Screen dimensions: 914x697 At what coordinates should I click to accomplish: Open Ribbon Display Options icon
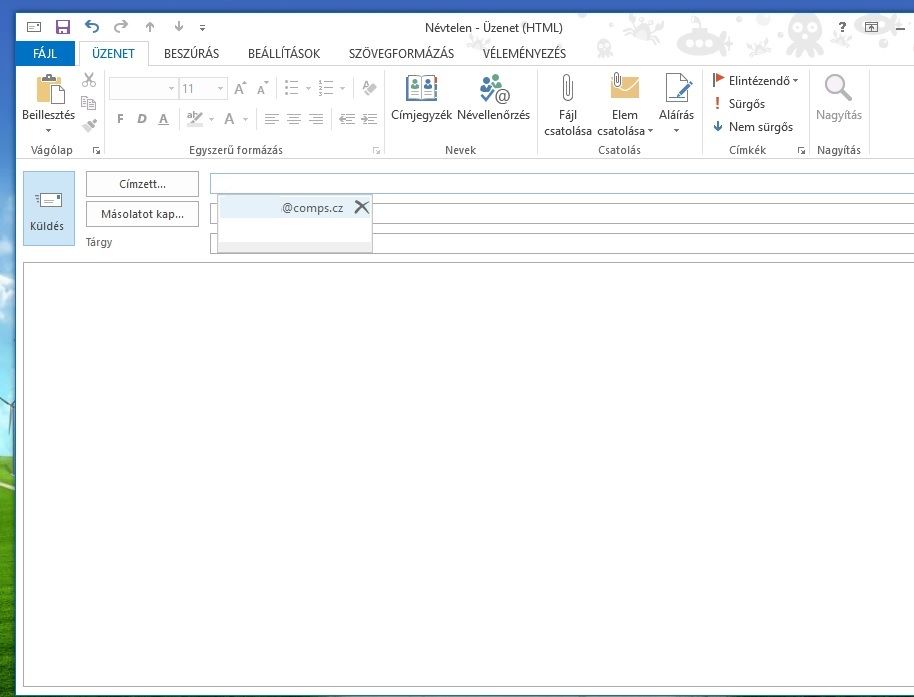[871, 27]
